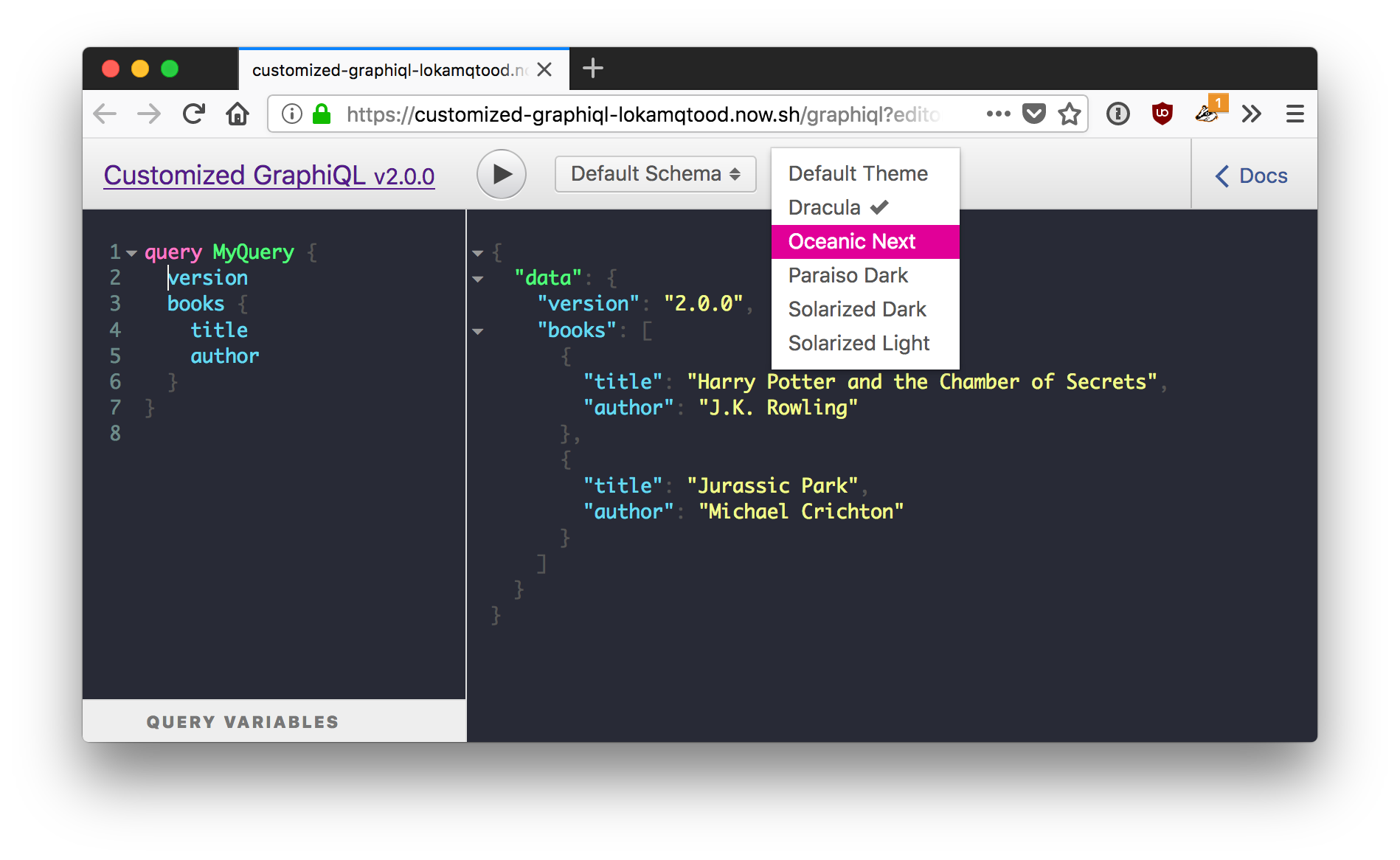Image resolution: width=1400 pixels, height=860 pixels.
Task: Reload the page
Action: tap(193, 114)
